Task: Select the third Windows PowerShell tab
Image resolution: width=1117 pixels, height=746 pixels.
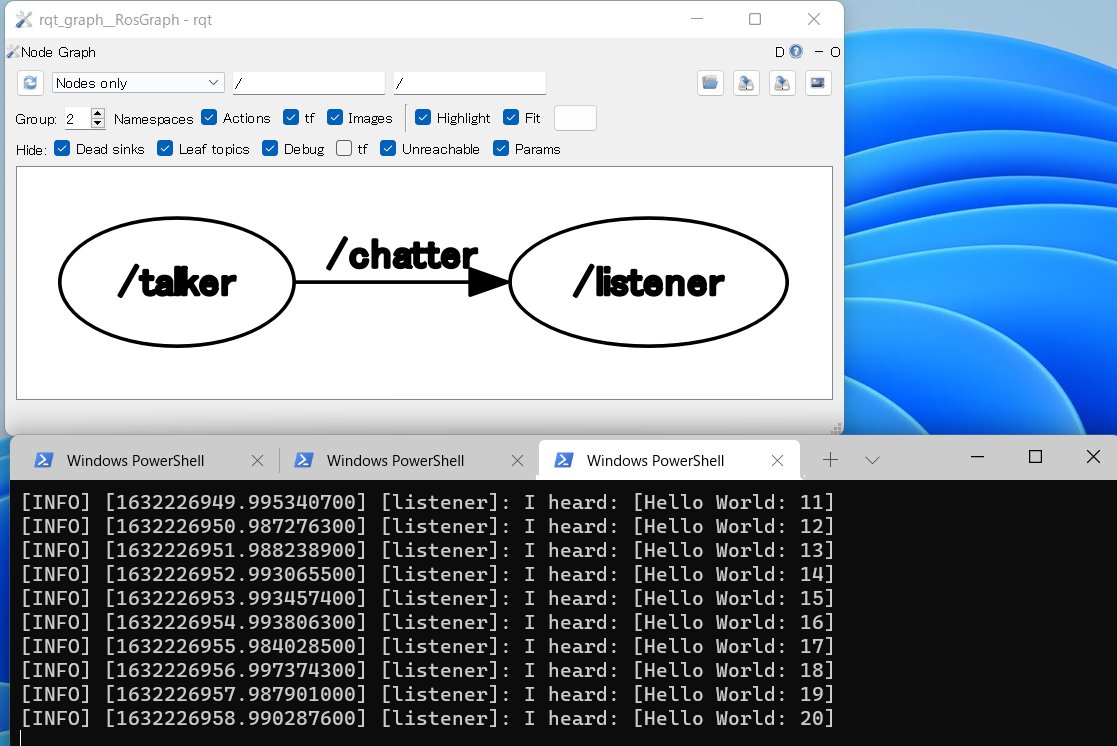Action: [x=669, y=460]
